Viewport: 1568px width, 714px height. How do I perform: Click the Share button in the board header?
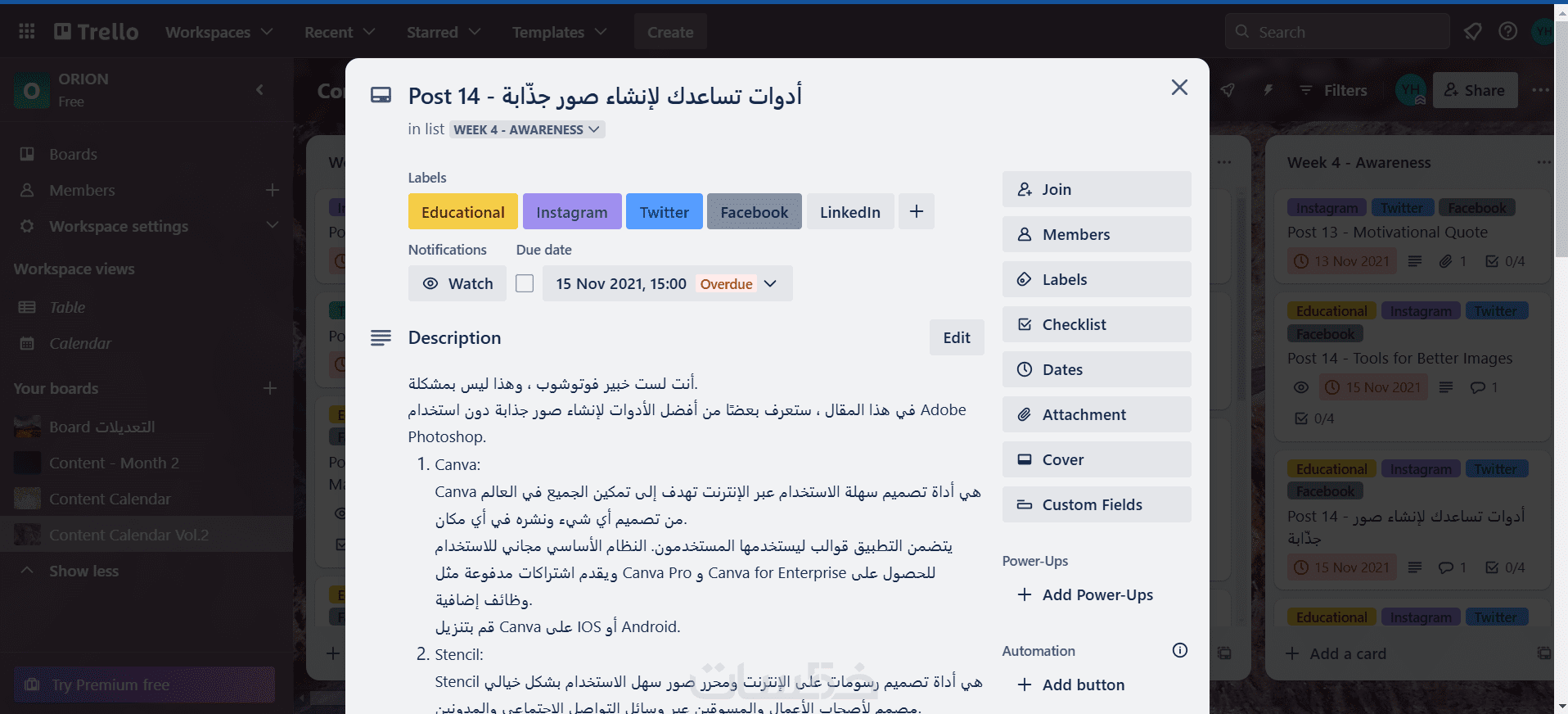1475,90
